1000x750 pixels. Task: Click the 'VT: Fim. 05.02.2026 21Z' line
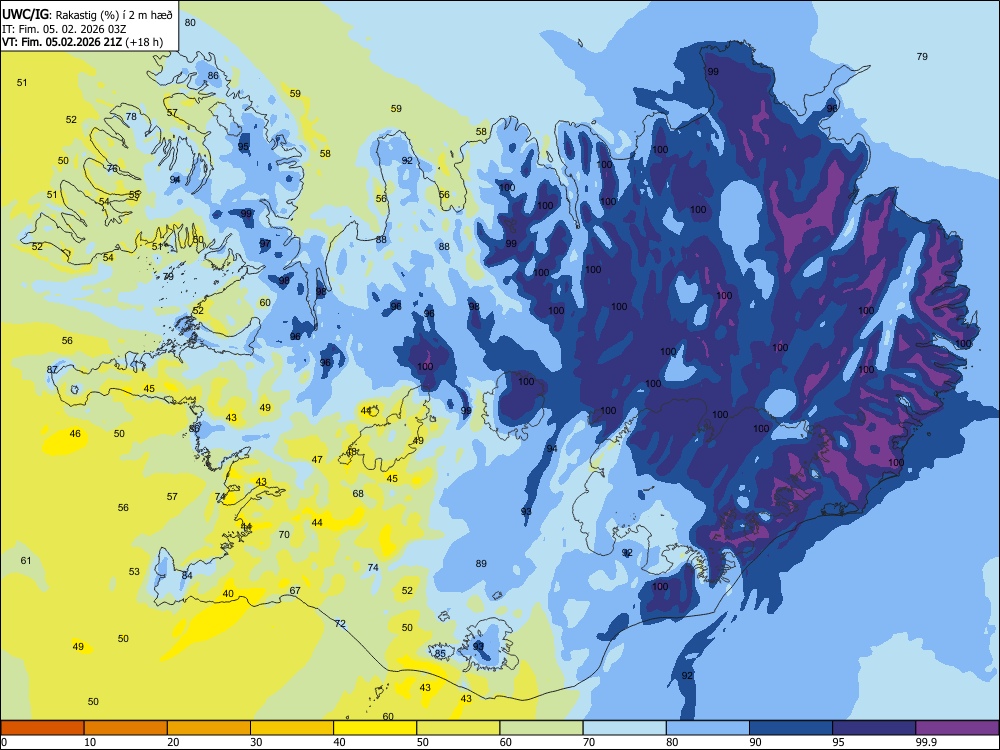tap(62, 42)
